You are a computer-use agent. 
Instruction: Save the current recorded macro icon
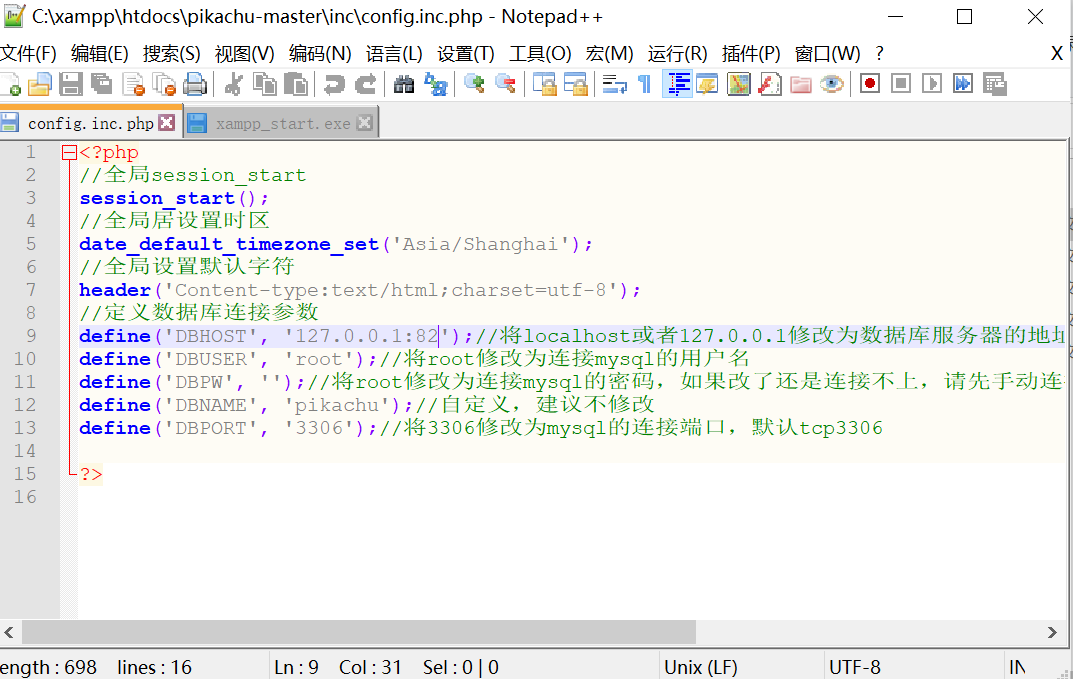(994, 84)
